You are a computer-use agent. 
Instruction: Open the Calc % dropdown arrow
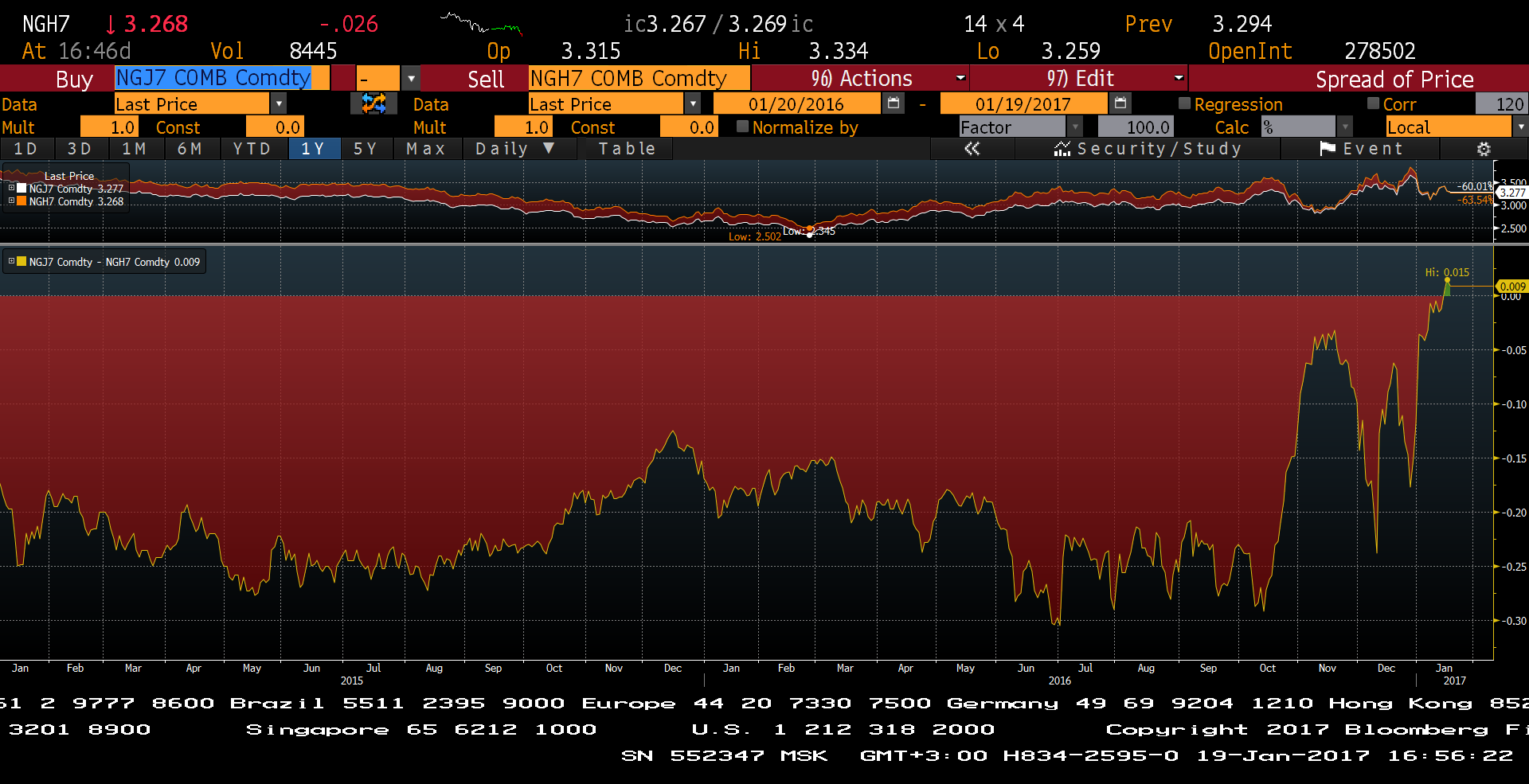[x=1345, y=127]
